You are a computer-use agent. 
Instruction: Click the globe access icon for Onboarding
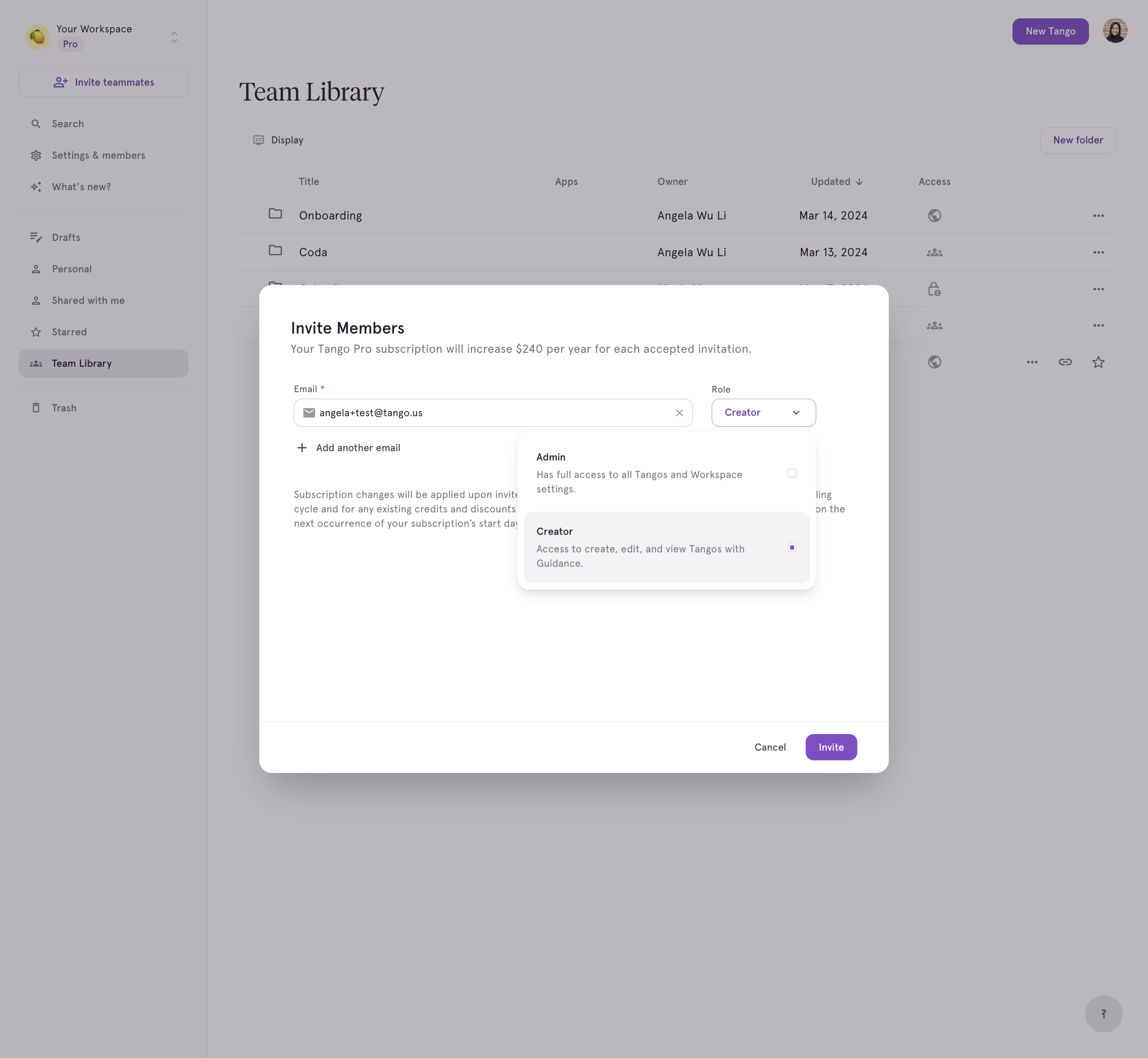click(934, 215)
